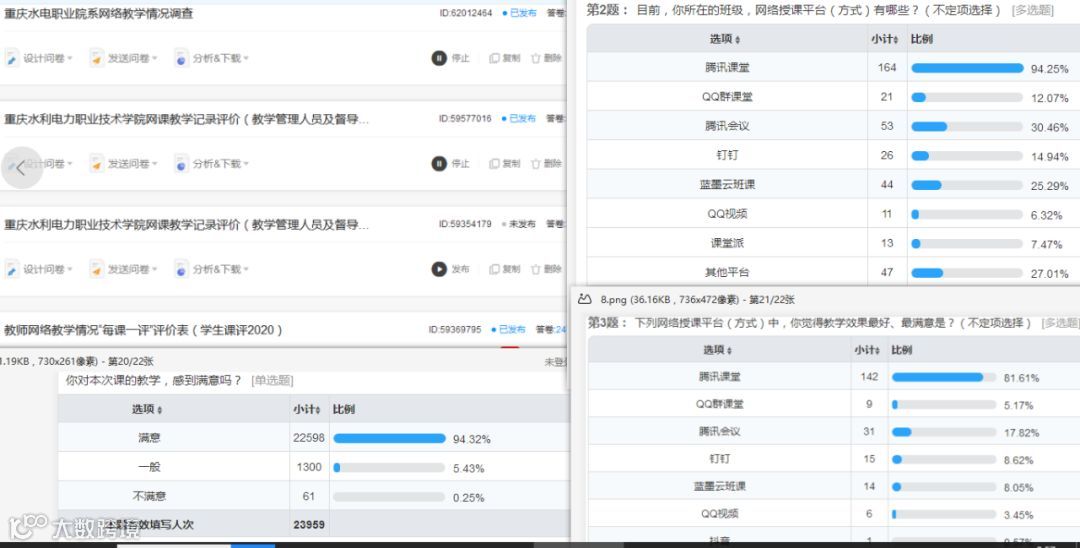Select 课堂派 row in 第2题 table
The image size is (1080, 548).
(833, 243)
